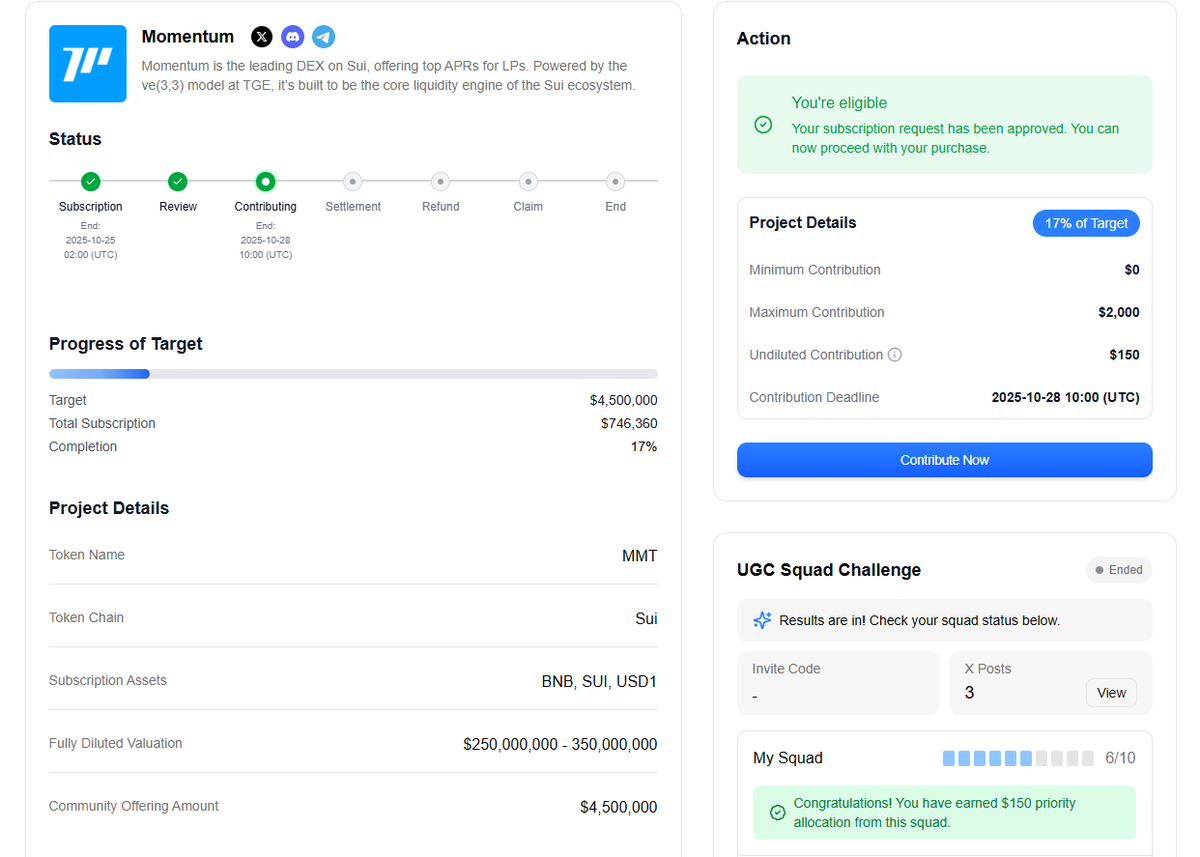Click the Ended status badge
The height and width of the screenshot is (857, 1200).
point(1119,570)
